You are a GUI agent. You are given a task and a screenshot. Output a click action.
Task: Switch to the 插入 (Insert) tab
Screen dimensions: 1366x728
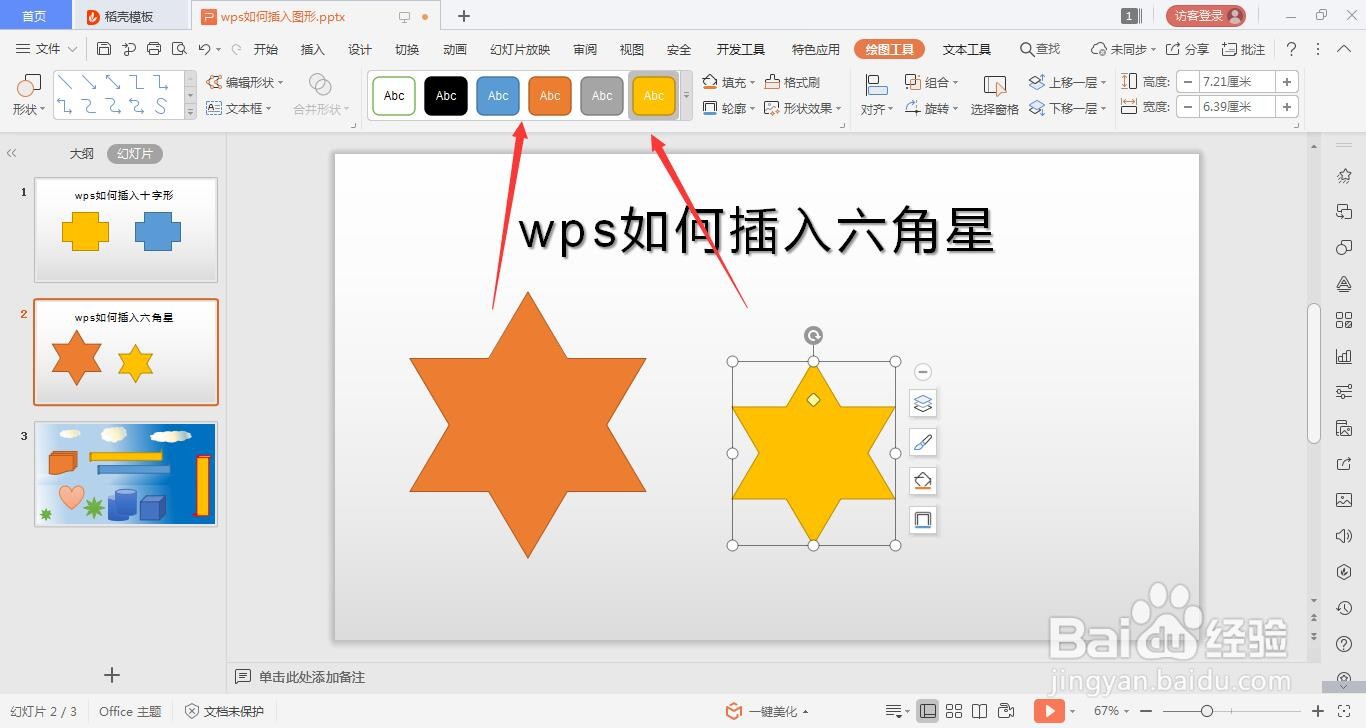[x=313, y=49]
